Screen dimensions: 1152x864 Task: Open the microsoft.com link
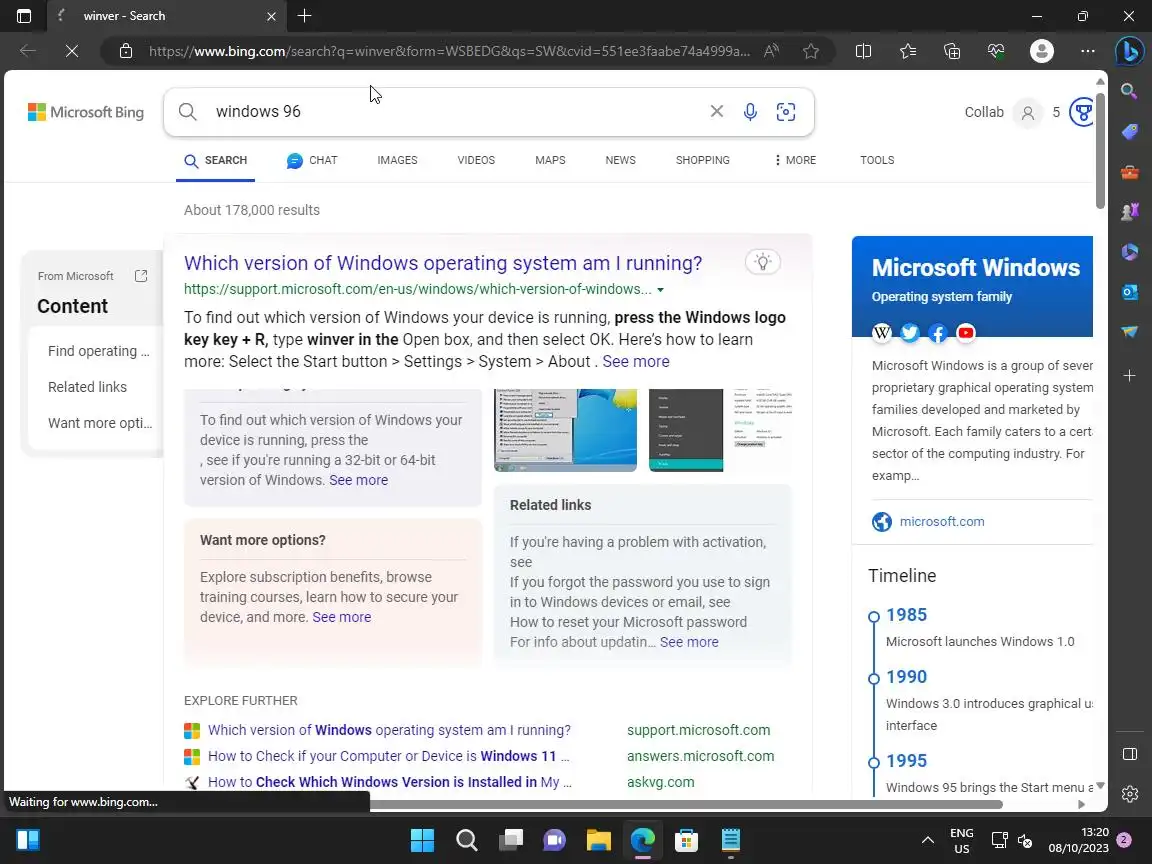coord(942,522)
